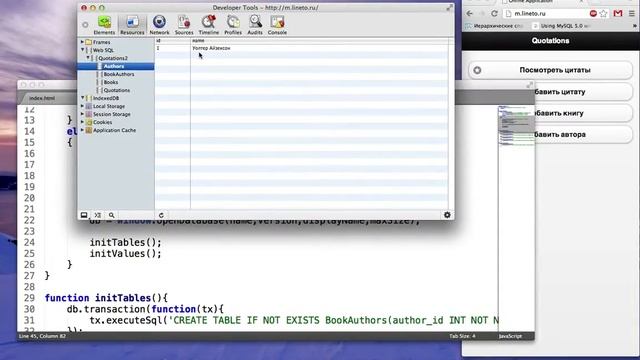Open the Chrome menu hamburger icon
This screenshot has height=360, width=640.
coord(631,13)
